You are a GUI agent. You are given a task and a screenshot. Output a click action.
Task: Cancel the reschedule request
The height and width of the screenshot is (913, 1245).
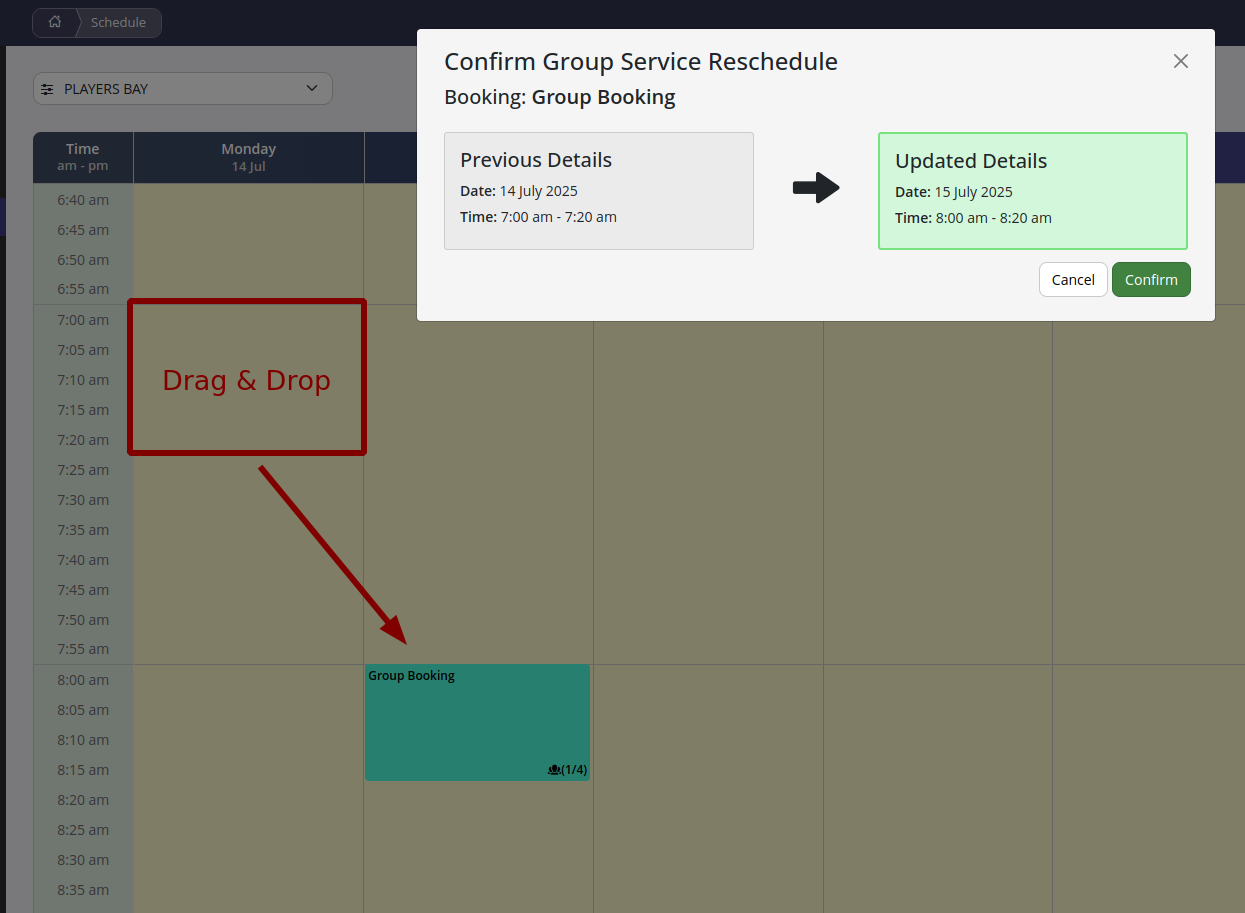1073,280
